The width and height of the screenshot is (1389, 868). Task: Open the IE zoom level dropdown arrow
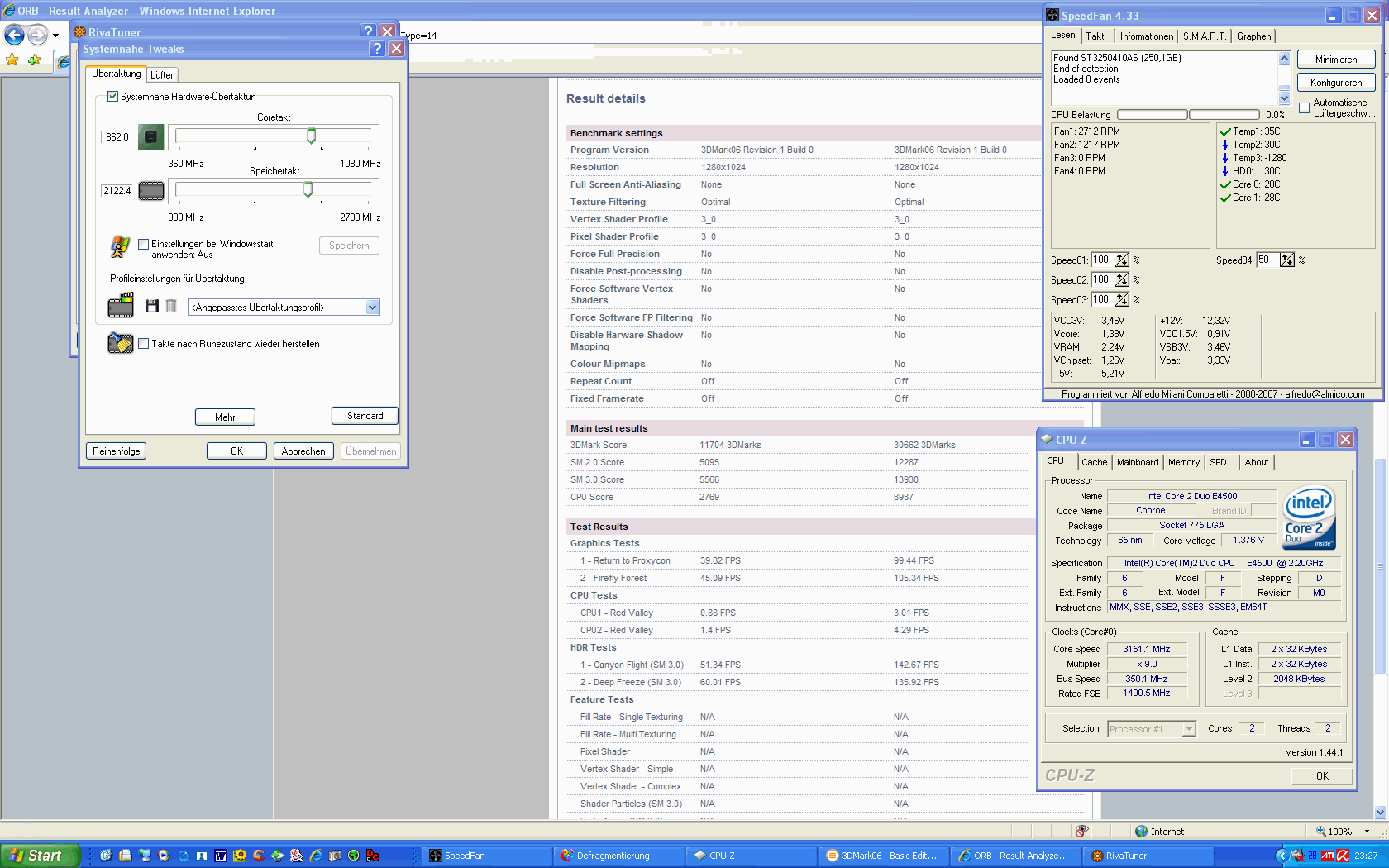coord(1367,832)
